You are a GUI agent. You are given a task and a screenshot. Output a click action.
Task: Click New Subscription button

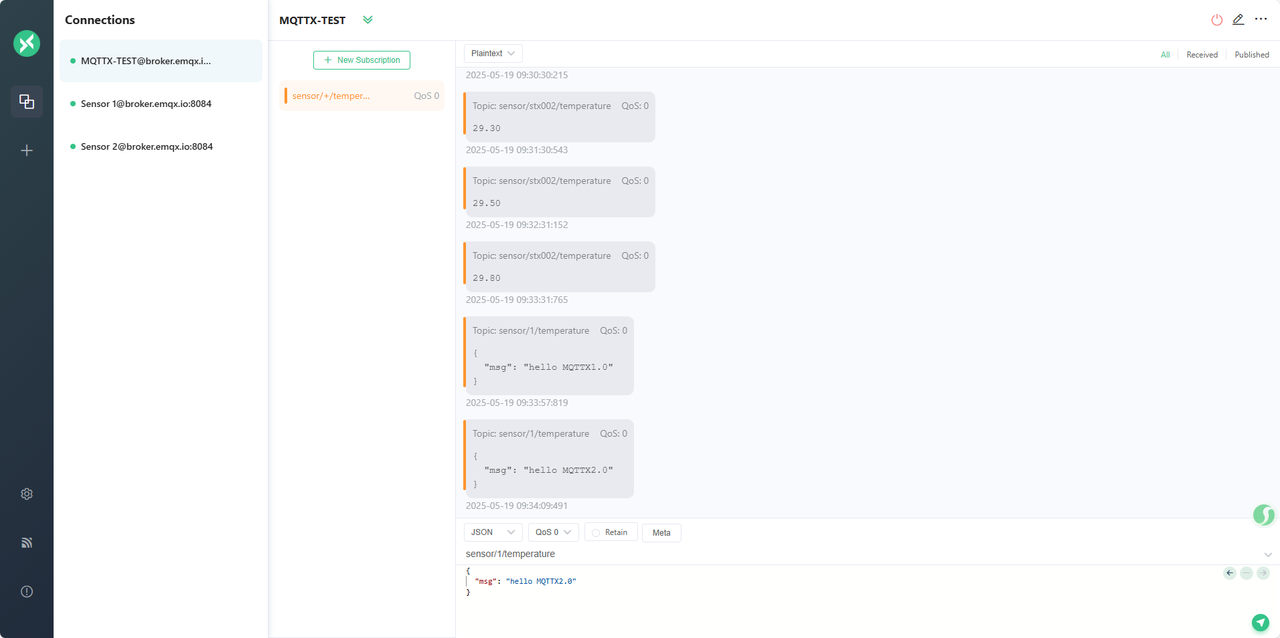(x=361, y=60)
